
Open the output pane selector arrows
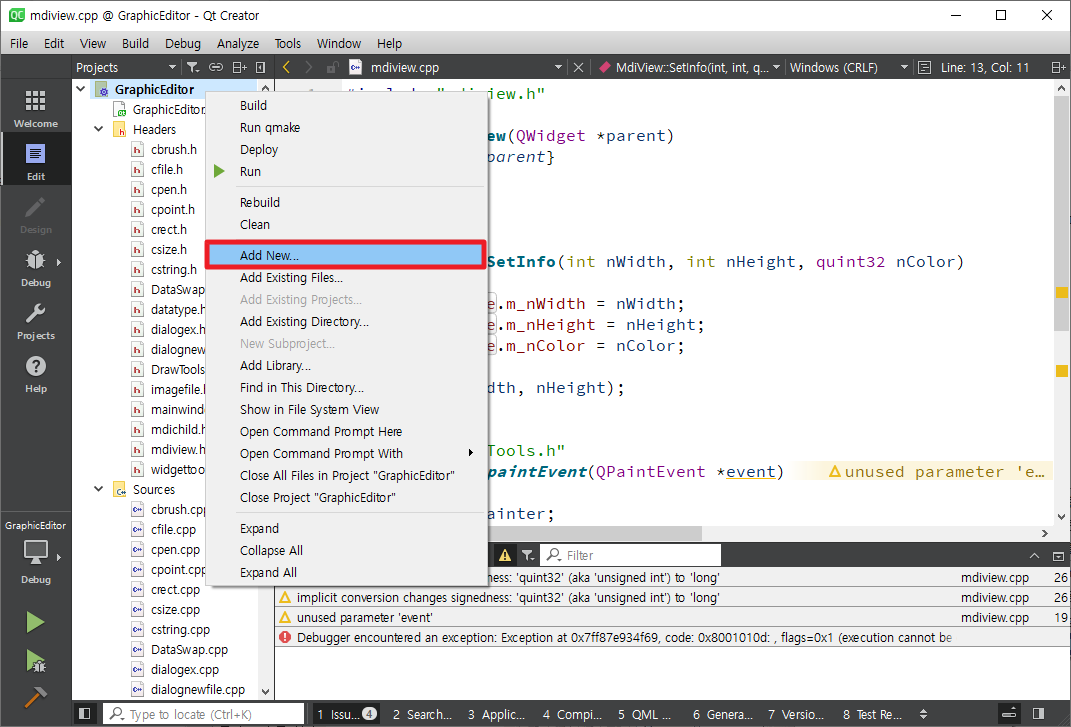point(923,714)
